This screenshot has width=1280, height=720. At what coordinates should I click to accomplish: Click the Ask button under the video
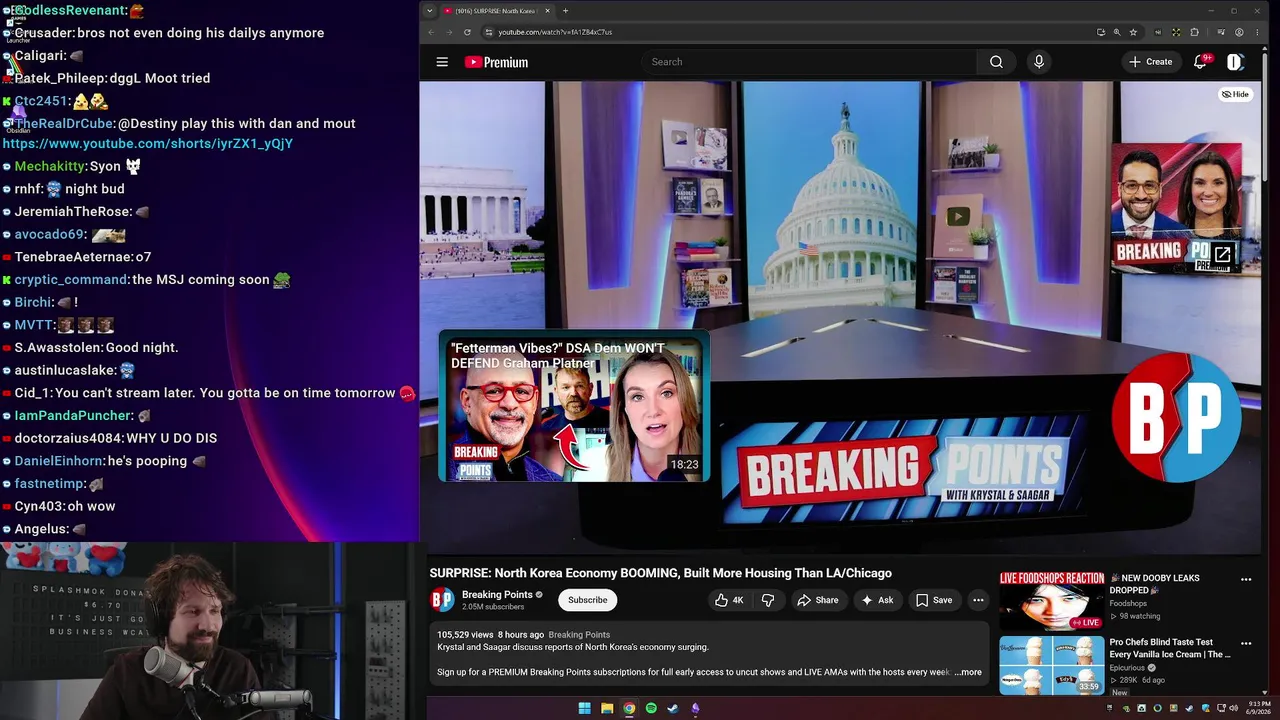[x=877, y=600]
